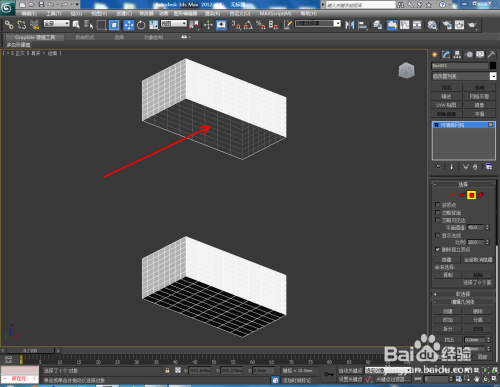Collapse the Edit Geometry rollout
This screenshot has height=387, width=500.
(x=463, y=302)
